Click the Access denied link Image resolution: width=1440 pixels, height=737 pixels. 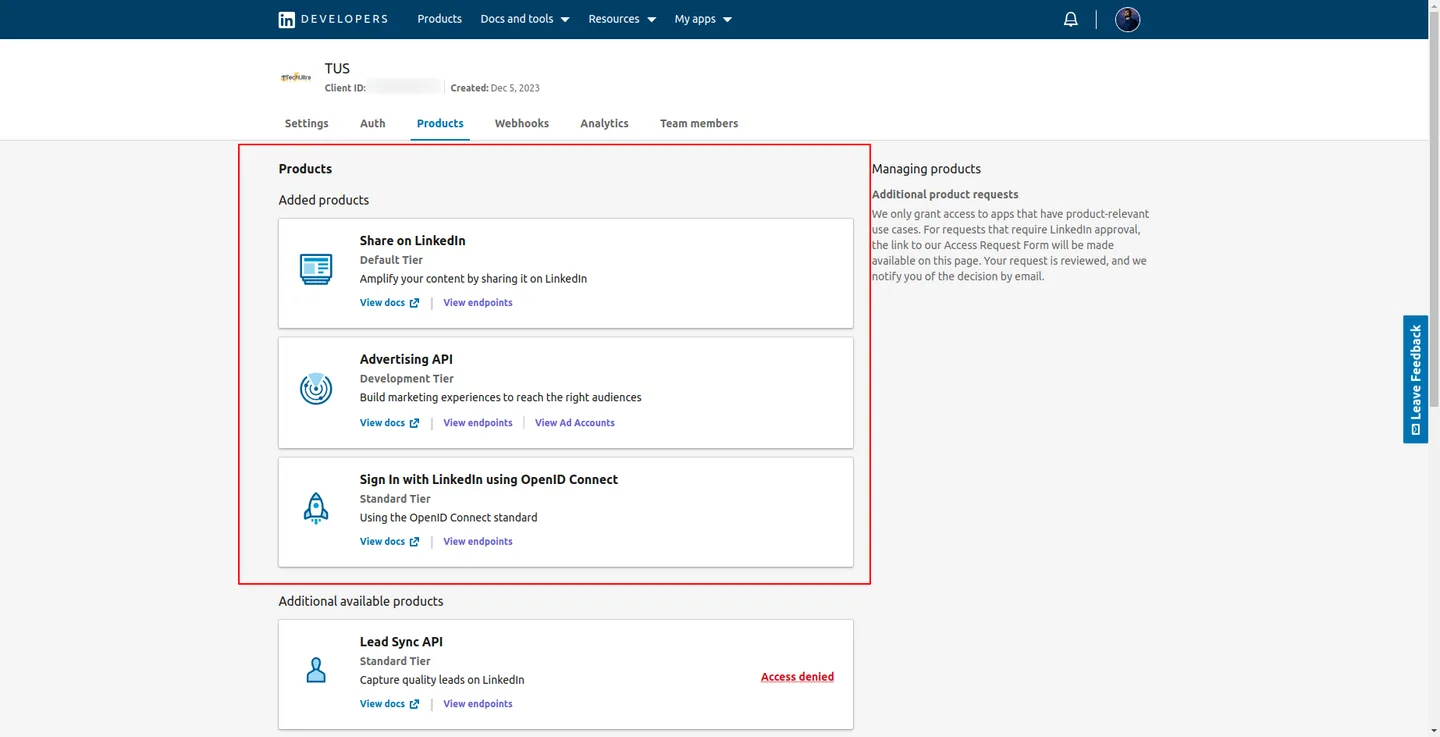[x=797, y=677]
